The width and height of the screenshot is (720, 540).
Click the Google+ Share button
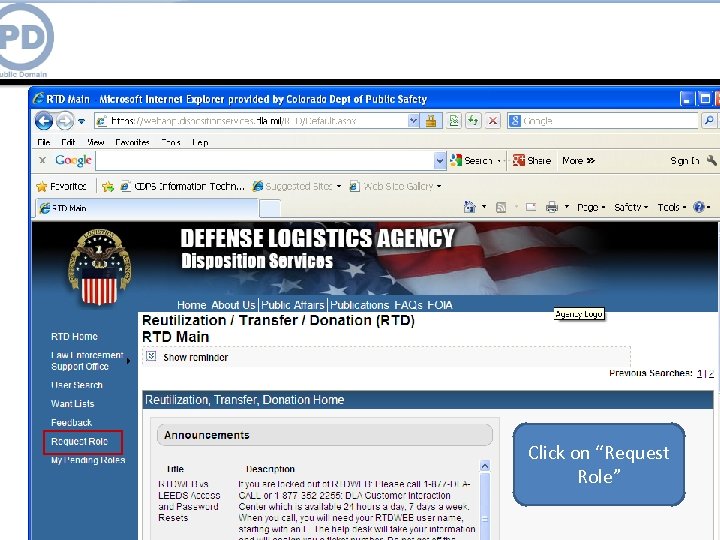[x=532, y=160]
